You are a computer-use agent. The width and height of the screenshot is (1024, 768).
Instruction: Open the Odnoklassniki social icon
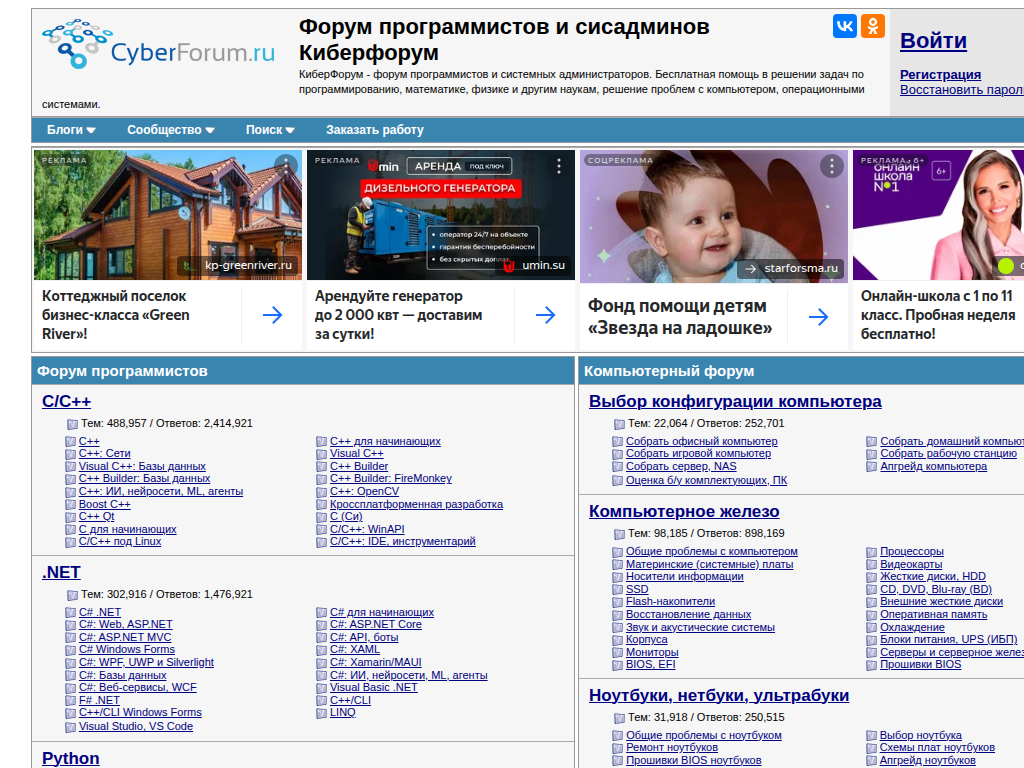(873, 26)
